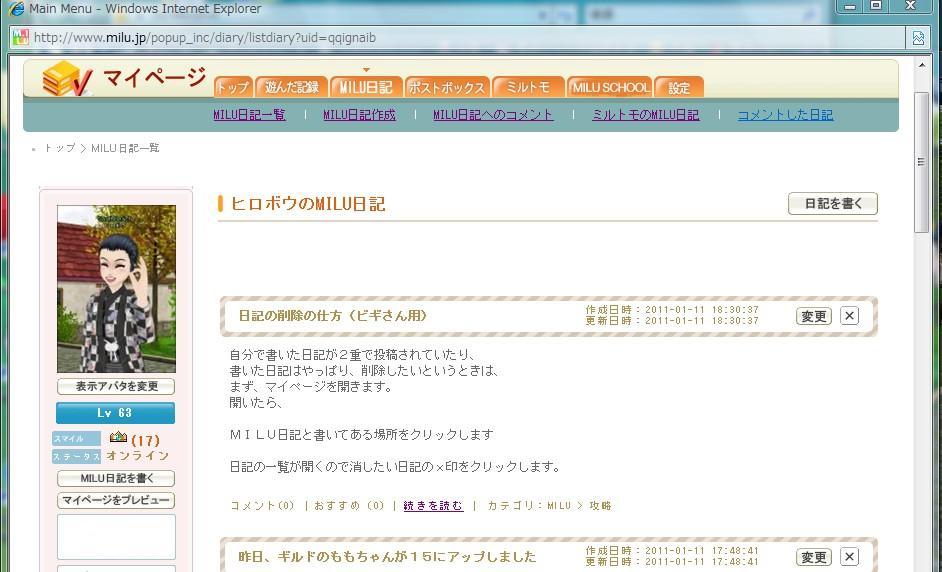Click the マイページ book logo icon
The image size is (942, 572).
pyautogui.click(x=67, y=79)
